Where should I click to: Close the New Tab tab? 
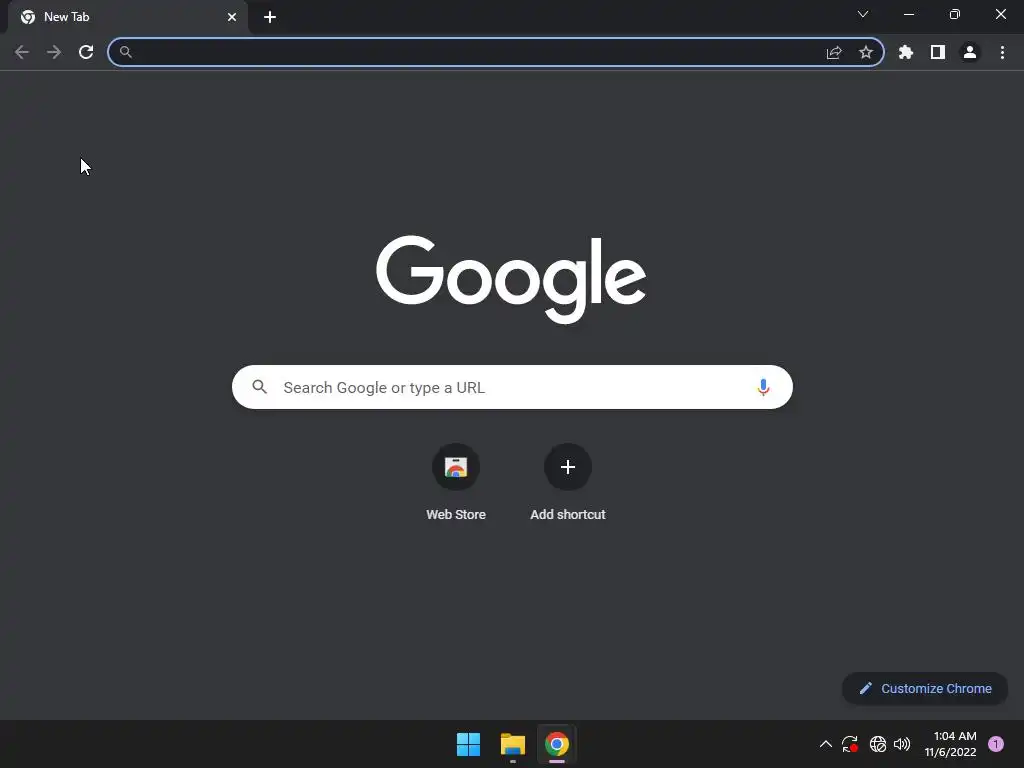[232, 17]
